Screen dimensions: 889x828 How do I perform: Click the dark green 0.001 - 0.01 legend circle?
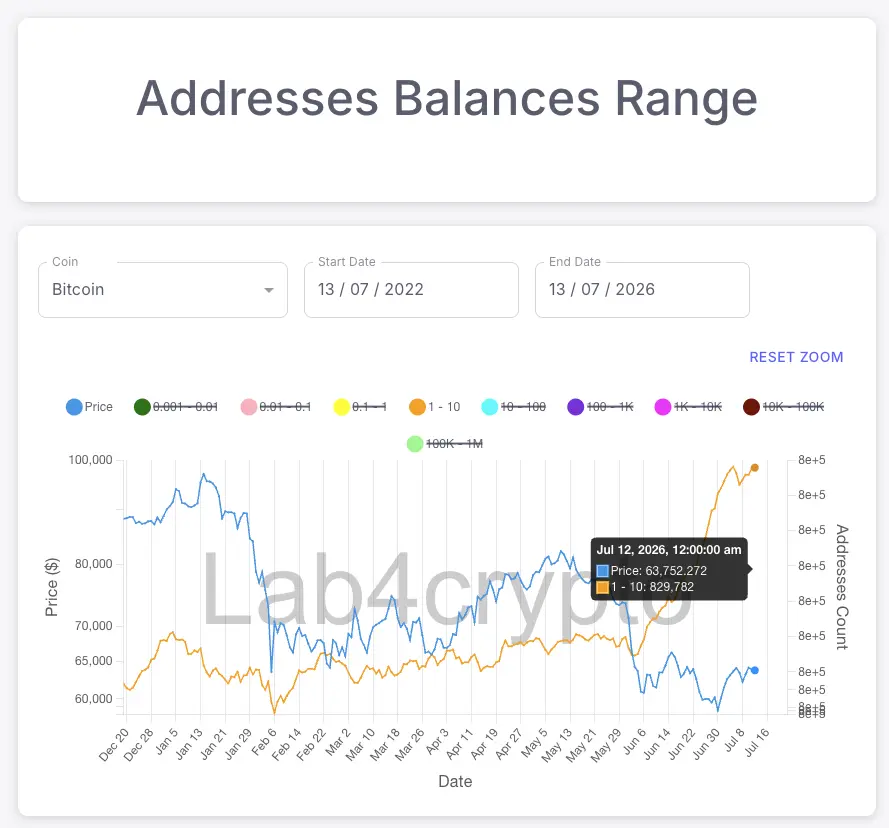[142, 407]
